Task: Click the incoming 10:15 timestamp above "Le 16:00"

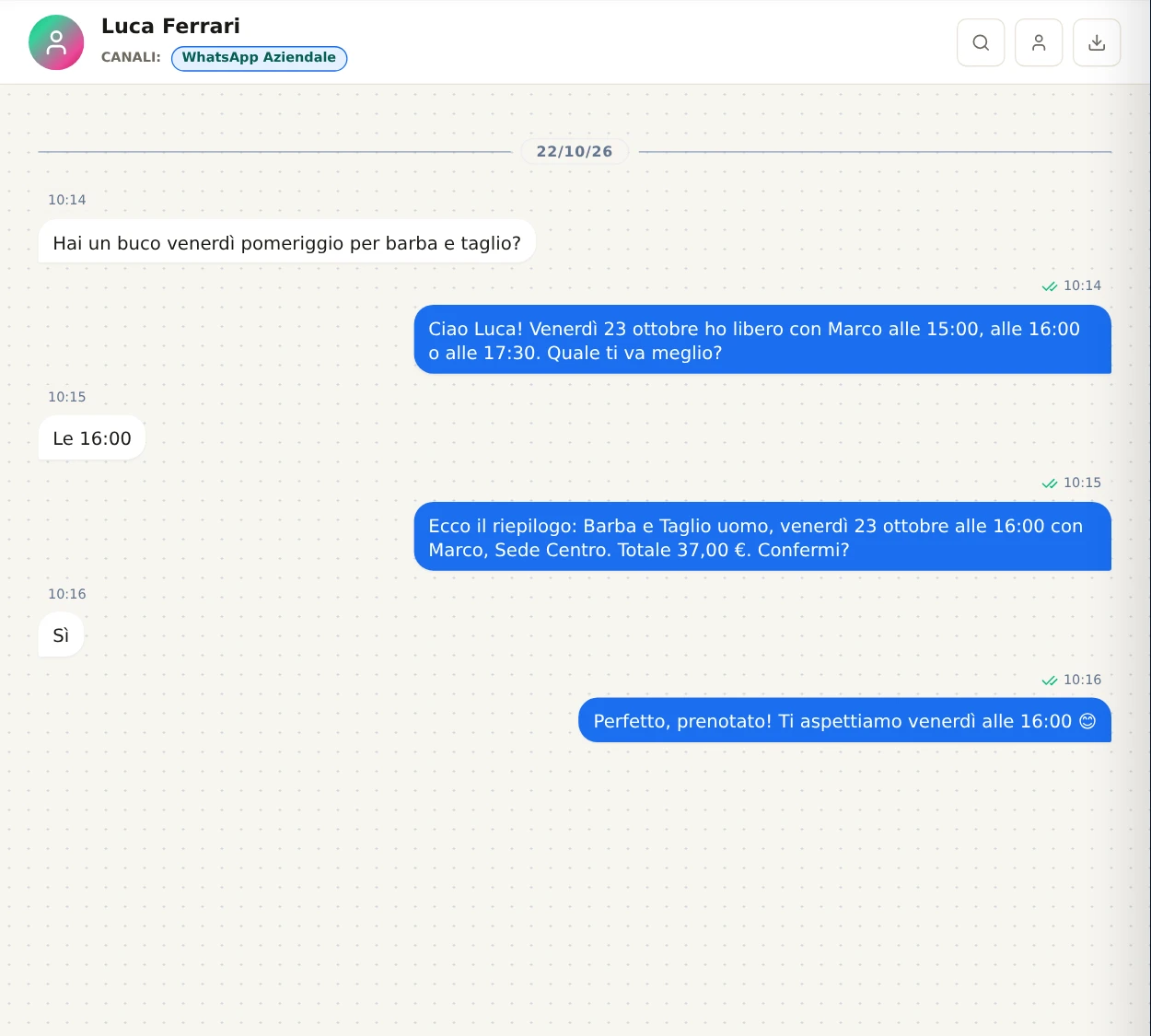Action: click(67, 397)
